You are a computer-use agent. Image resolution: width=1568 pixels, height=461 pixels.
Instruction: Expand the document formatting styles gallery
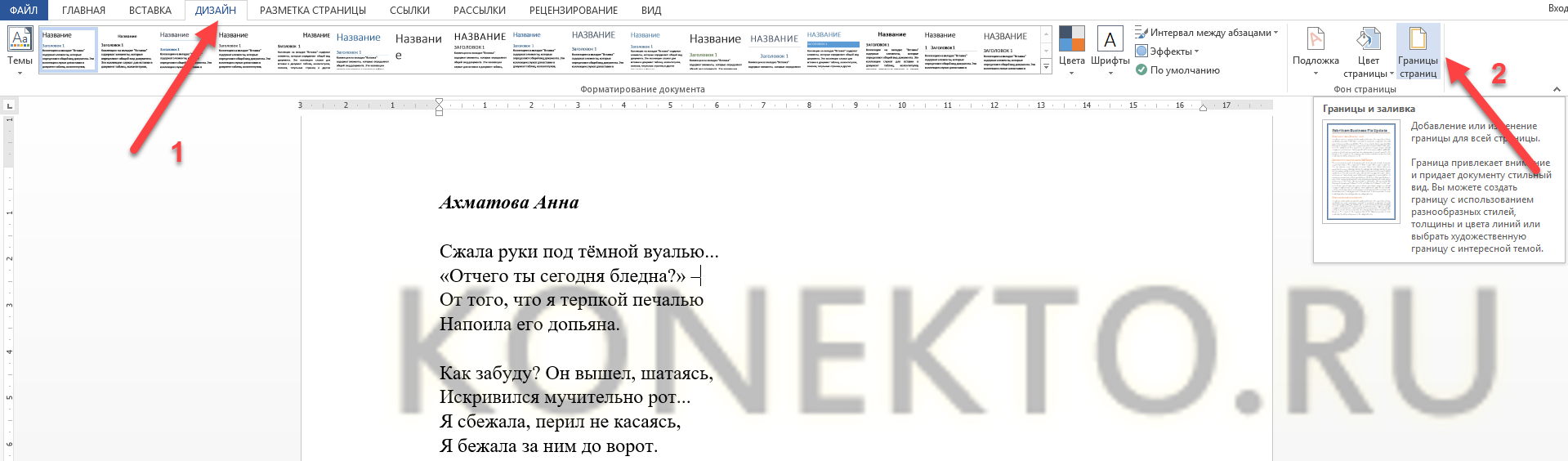(1046, 68)
